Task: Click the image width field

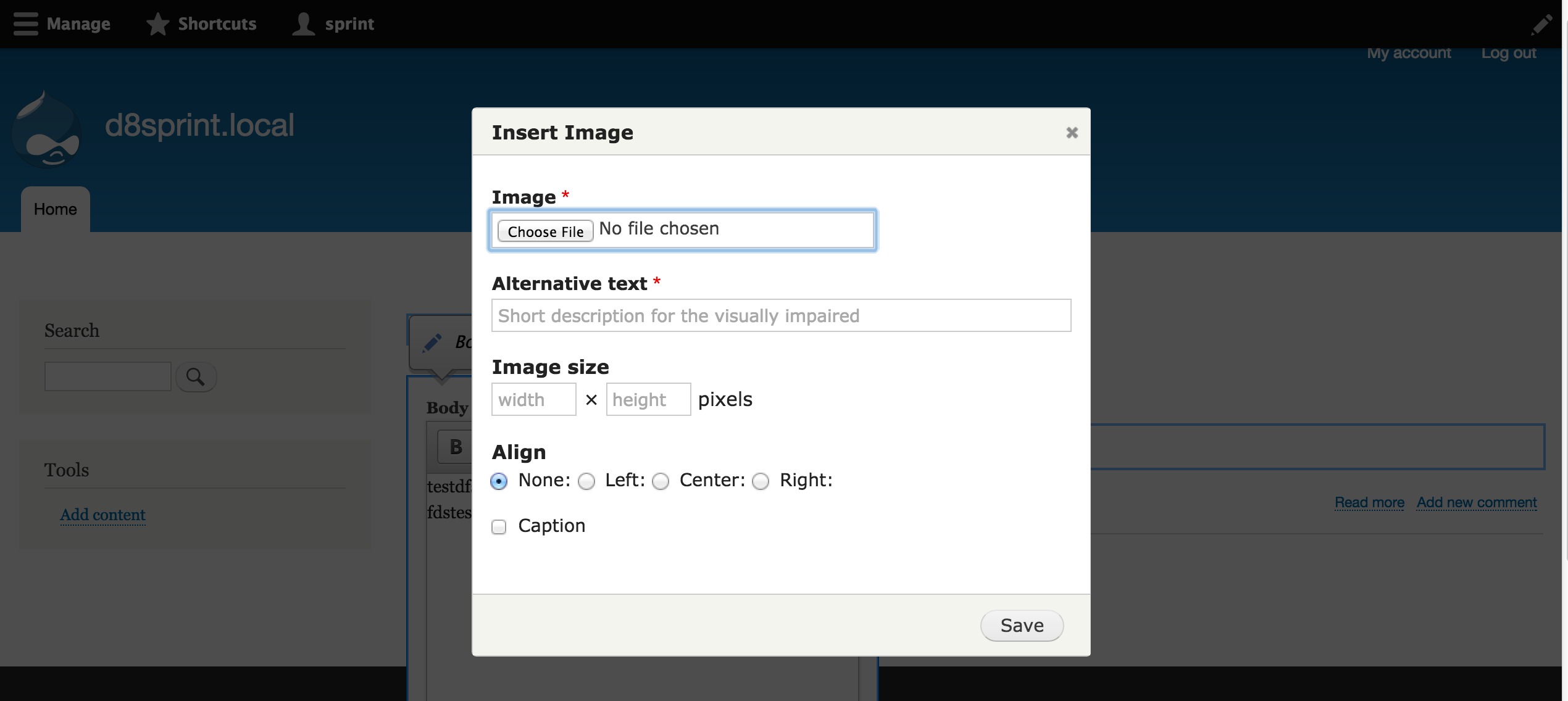Action: (x=533, y=399)
